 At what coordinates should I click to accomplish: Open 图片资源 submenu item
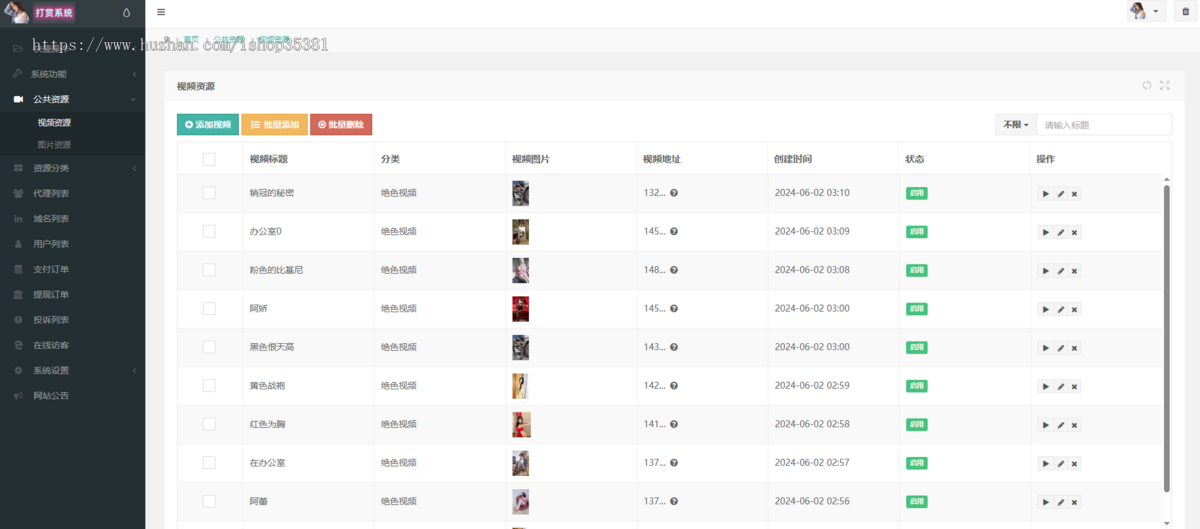pos(54,145)
